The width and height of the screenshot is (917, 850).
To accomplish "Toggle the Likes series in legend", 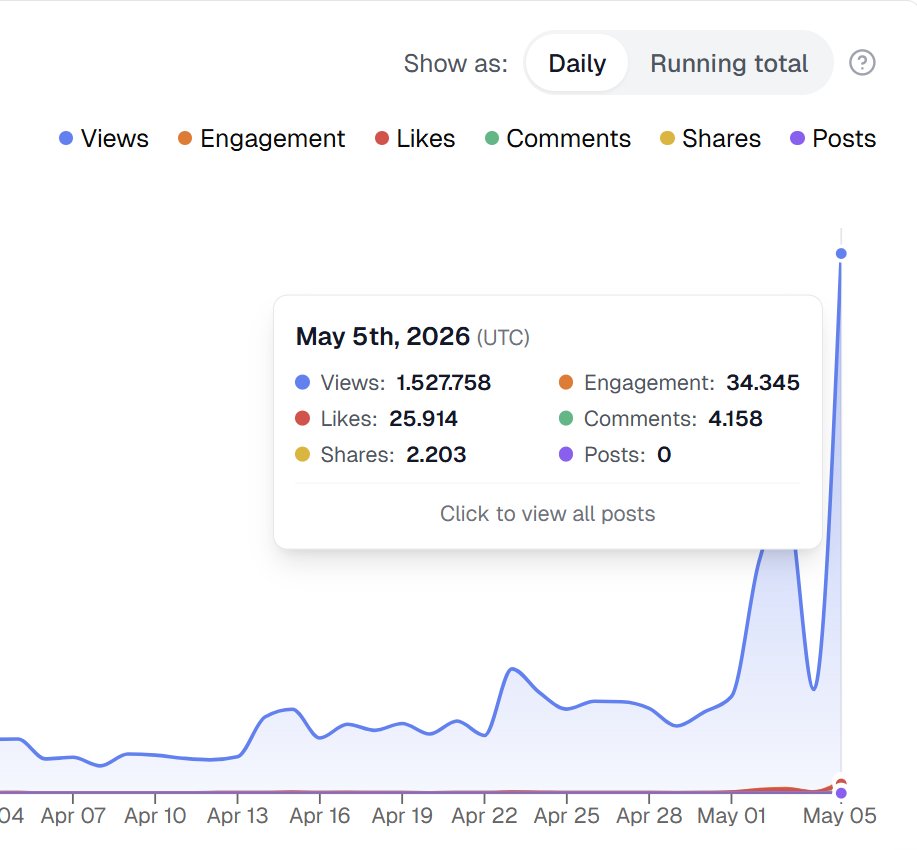I will point(415,139).
